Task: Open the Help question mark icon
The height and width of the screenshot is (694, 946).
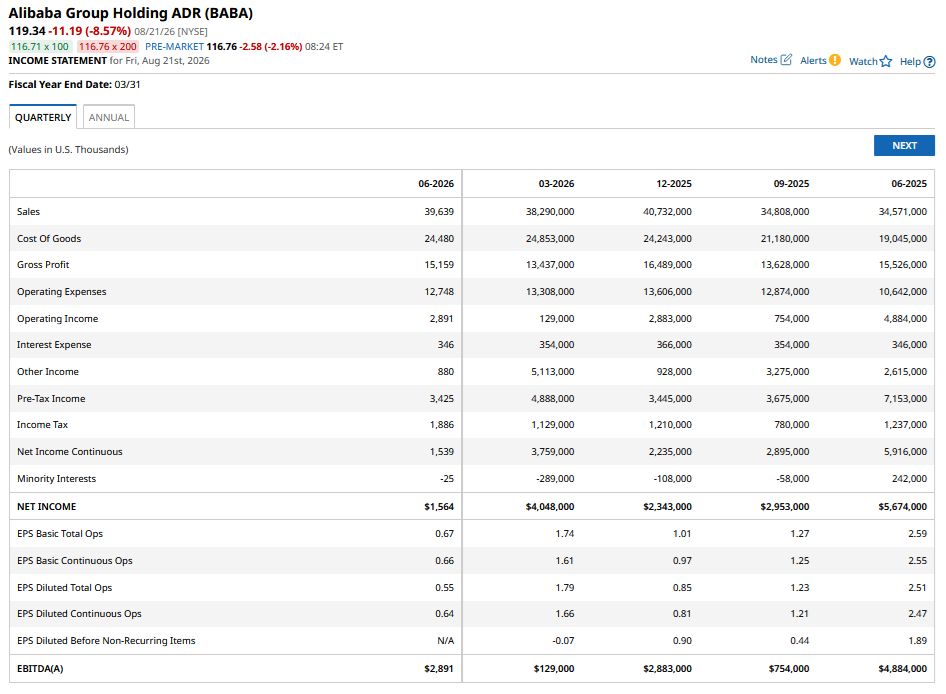Action: [930, 62]
